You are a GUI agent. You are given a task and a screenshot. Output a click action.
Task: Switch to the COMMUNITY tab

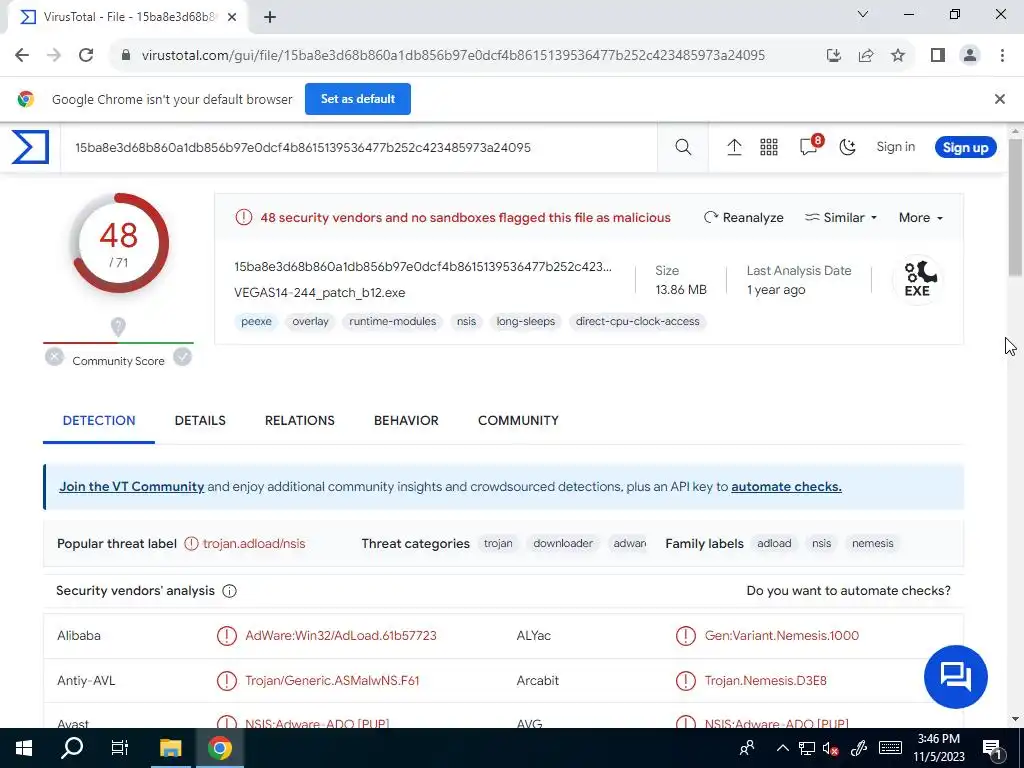(x=518, y=421)
